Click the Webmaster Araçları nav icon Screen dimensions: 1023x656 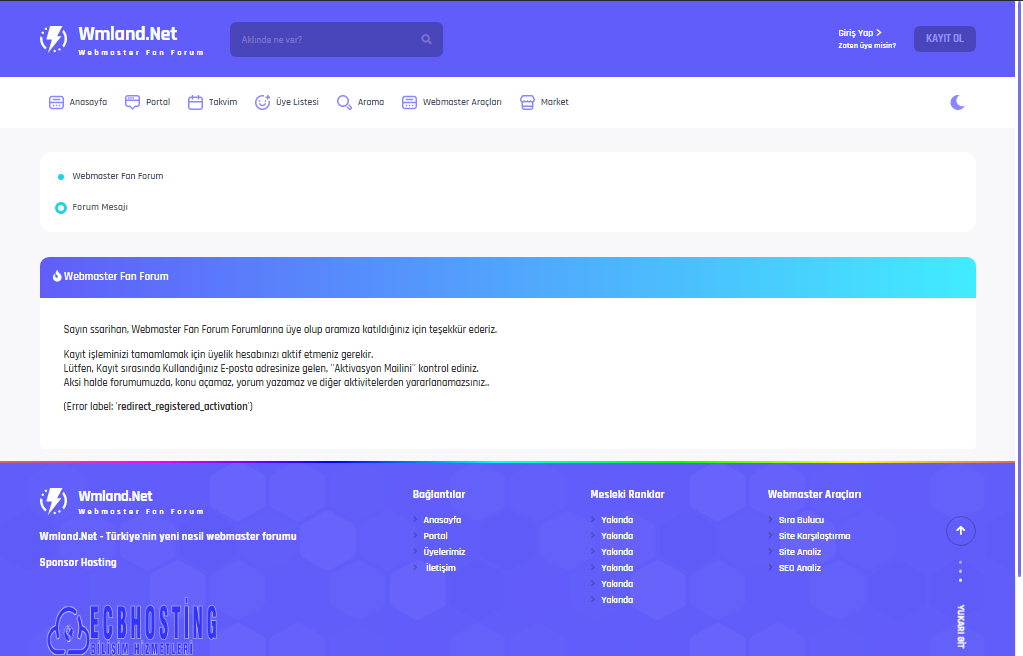tap(409, 102)
